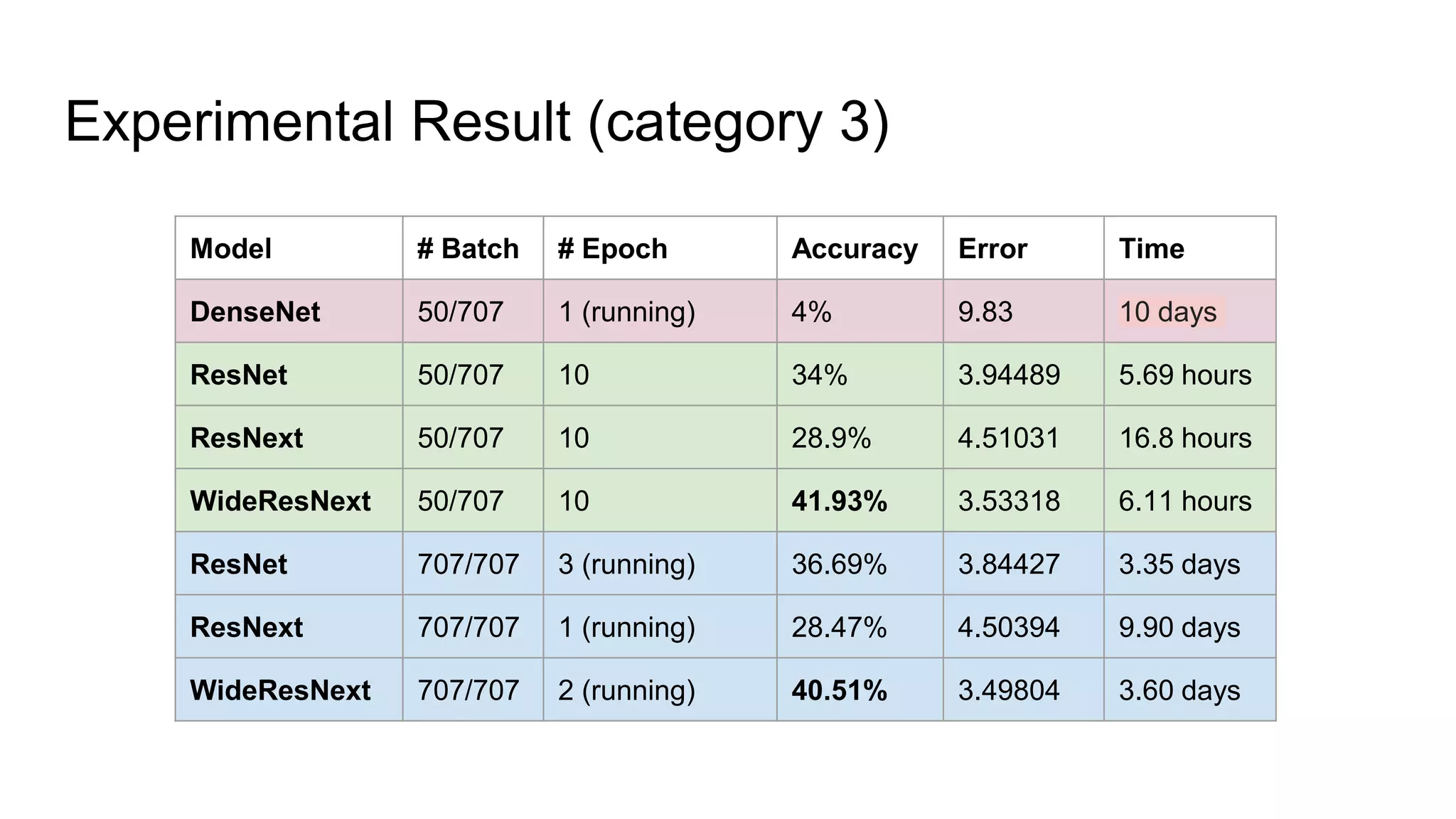Click the Time column header
The height and width of the screenshot is (819, 1456).
1152,249
